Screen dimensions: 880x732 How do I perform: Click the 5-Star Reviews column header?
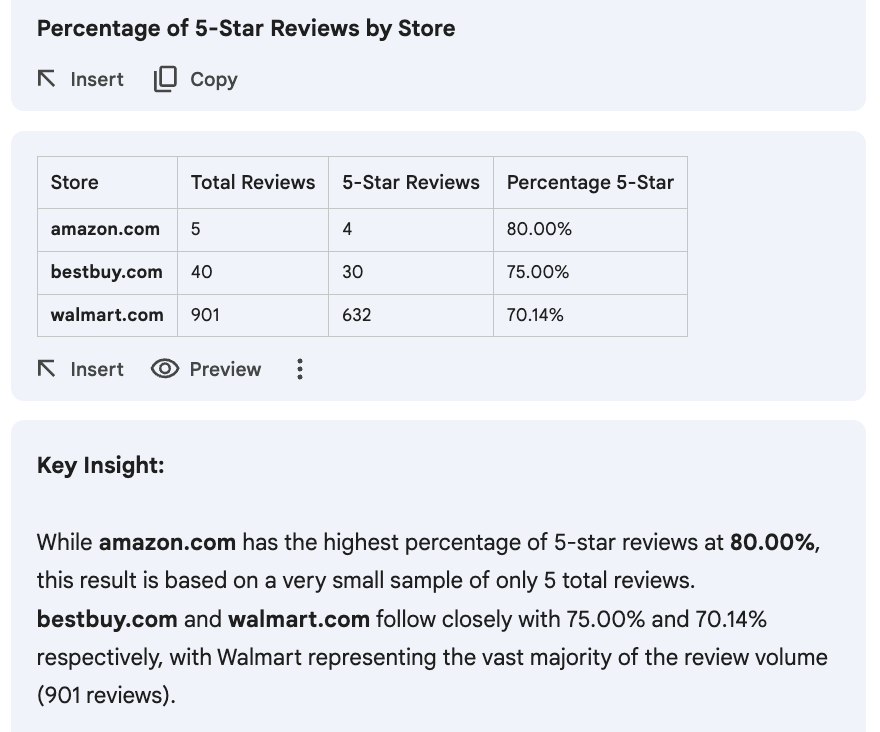click(411, 182)
